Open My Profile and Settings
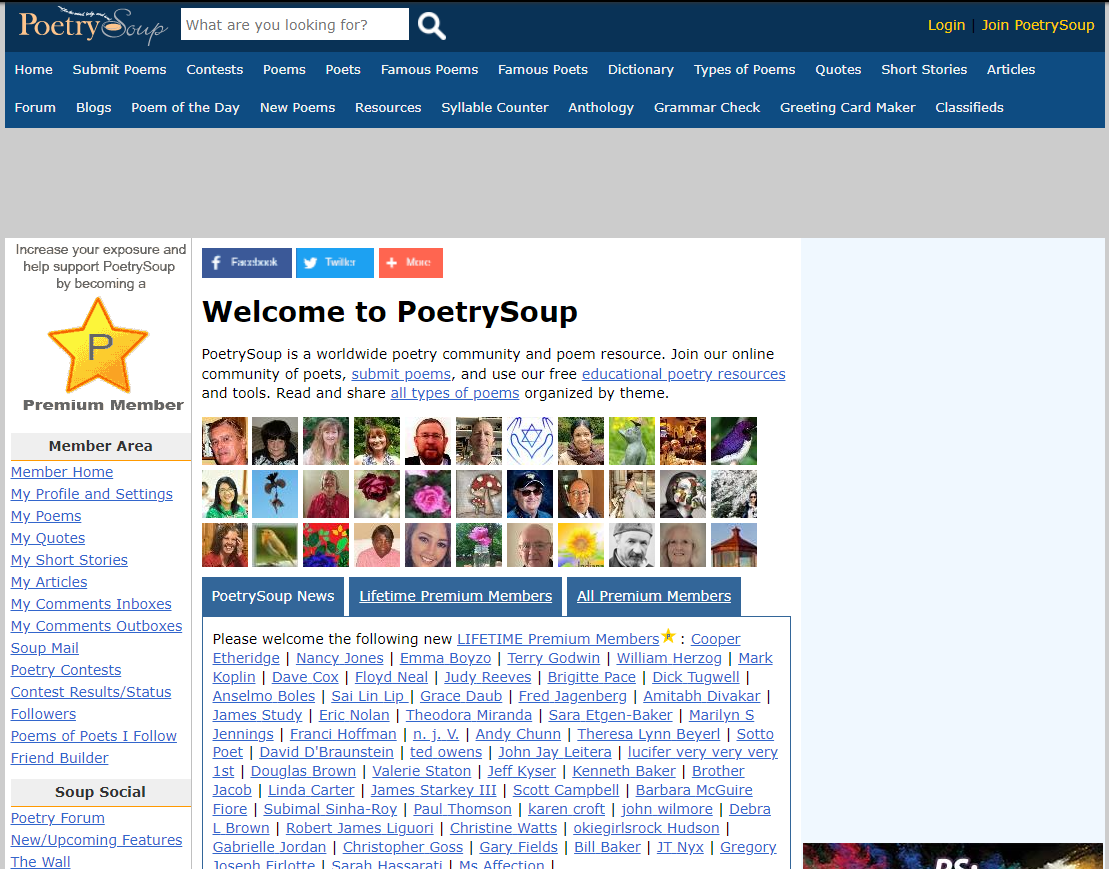Screen dimensions: 1109x869 pyautogui.click(x=92, y=494)
